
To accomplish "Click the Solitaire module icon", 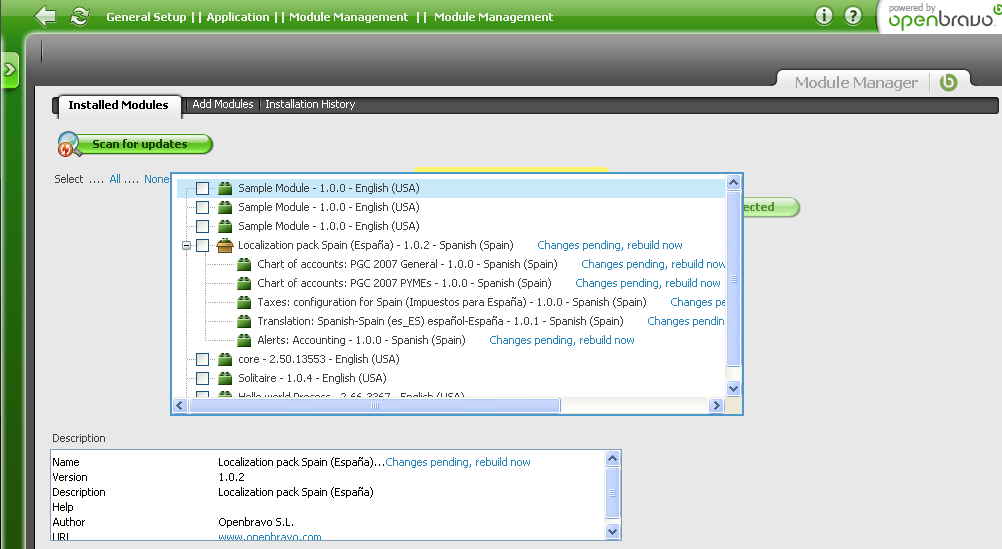I will [x=225, y=378].
